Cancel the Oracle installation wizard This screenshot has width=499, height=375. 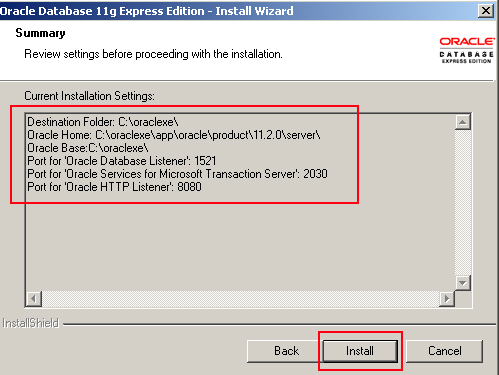pos(444,351)
